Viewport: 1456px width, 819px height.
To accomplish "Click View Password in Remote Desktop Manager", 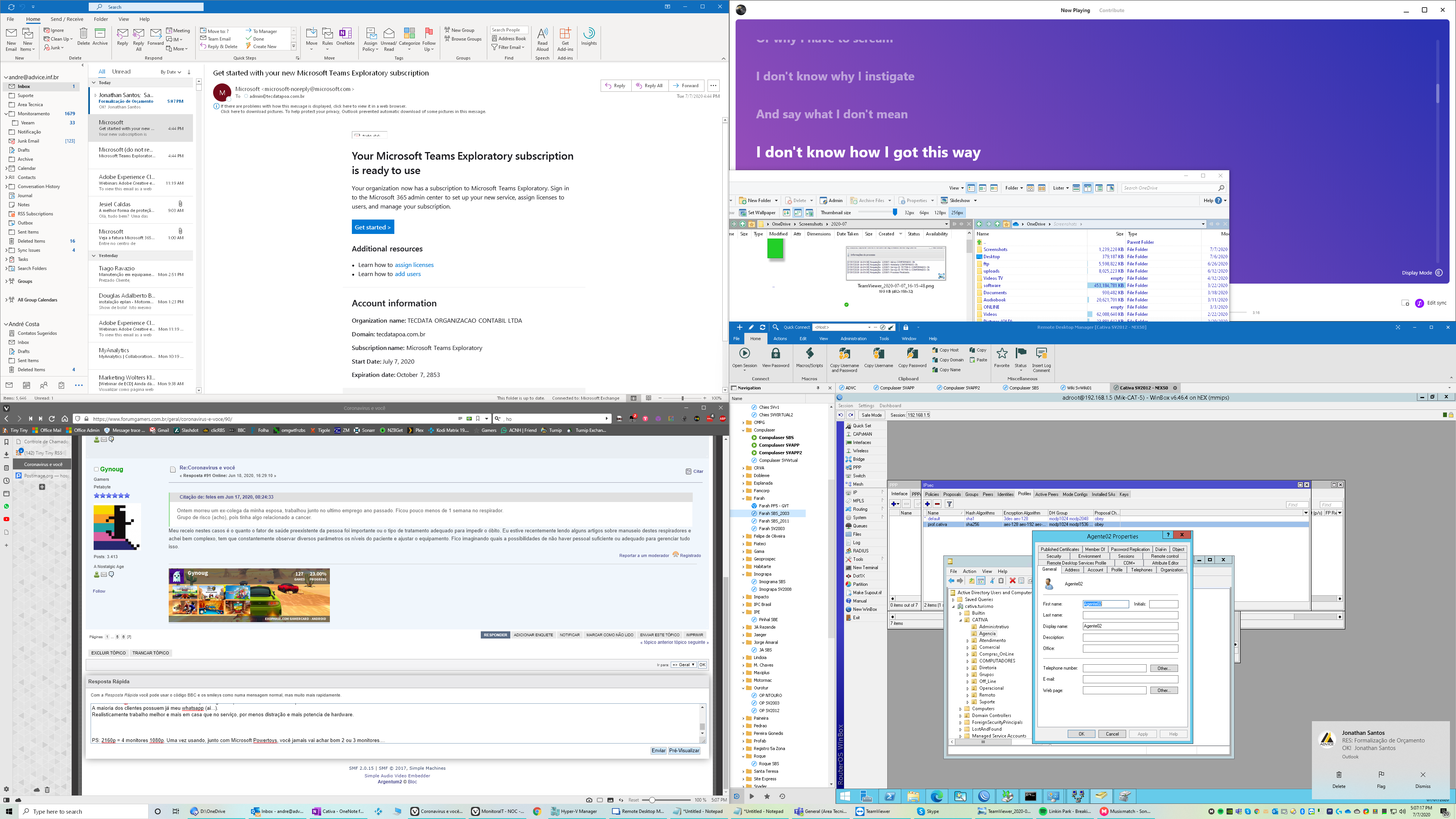I will [x=775, y=358].
